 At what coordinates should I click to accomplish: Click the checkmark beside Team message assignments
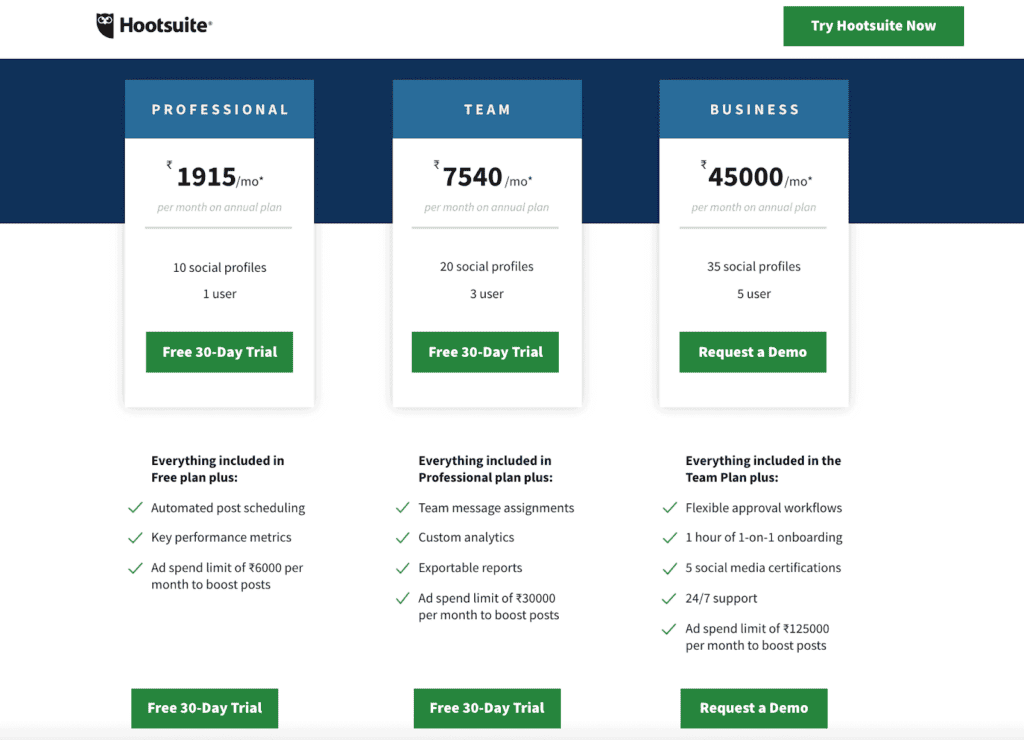point(402,507)
